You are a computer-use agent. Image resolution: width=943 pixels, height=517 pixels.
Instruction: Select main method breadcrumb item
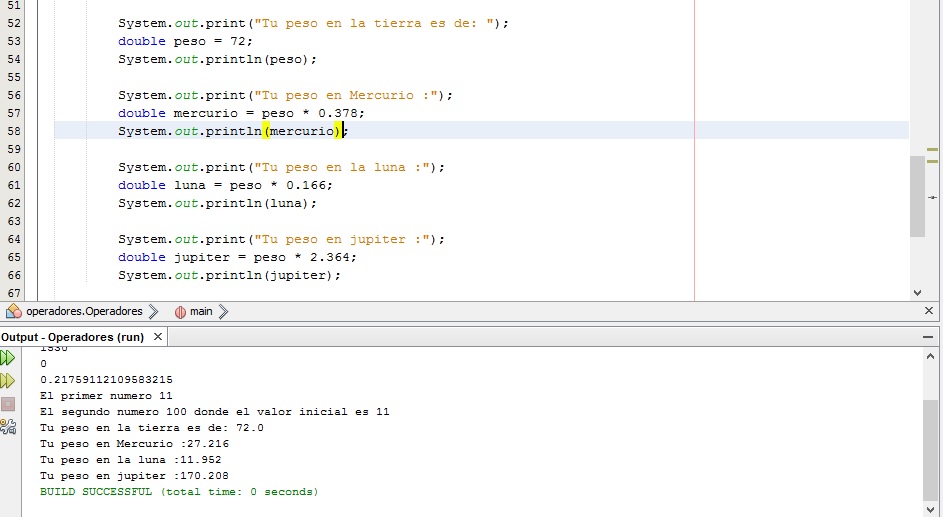point(201,311)
